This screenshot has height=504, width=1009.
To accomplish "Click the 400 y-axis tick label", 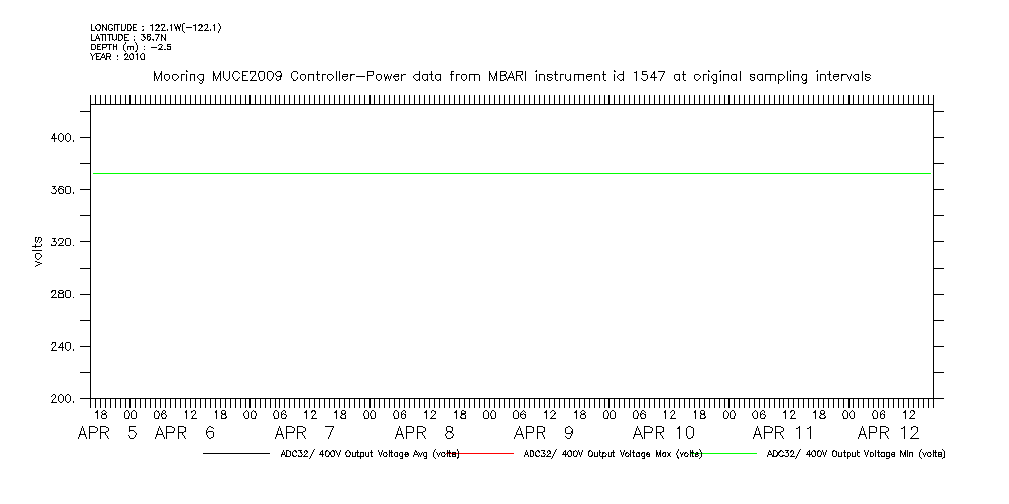I will pos(63,138).
